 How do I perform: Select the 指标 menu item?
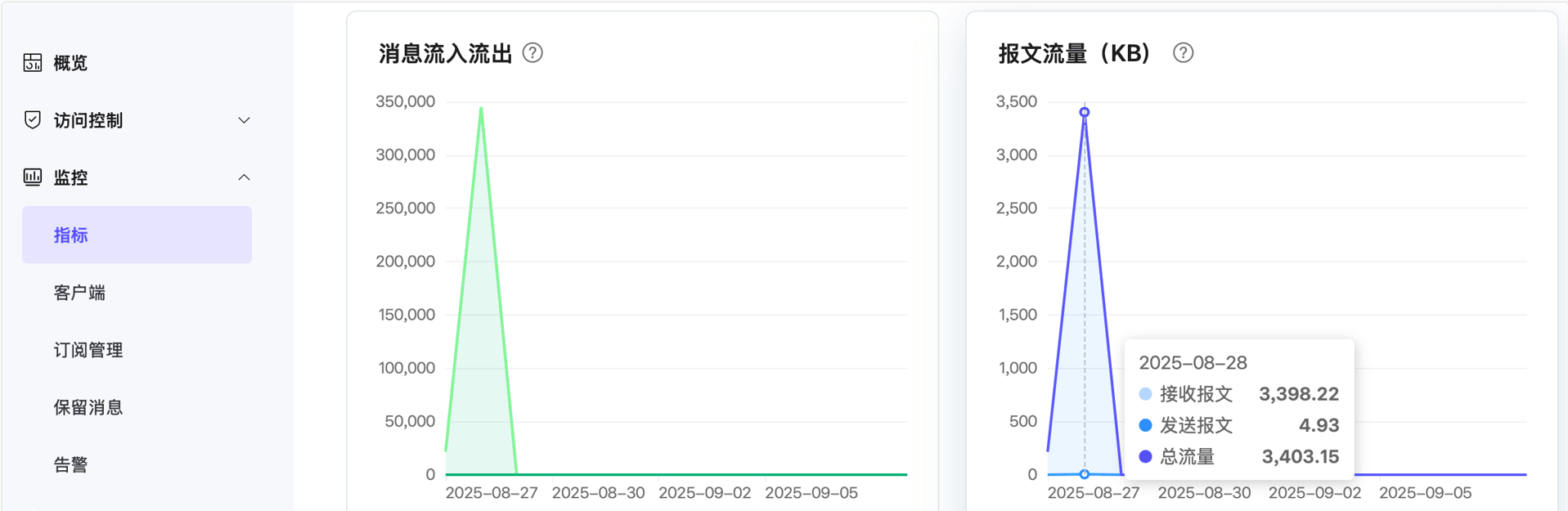click(71, 235)
